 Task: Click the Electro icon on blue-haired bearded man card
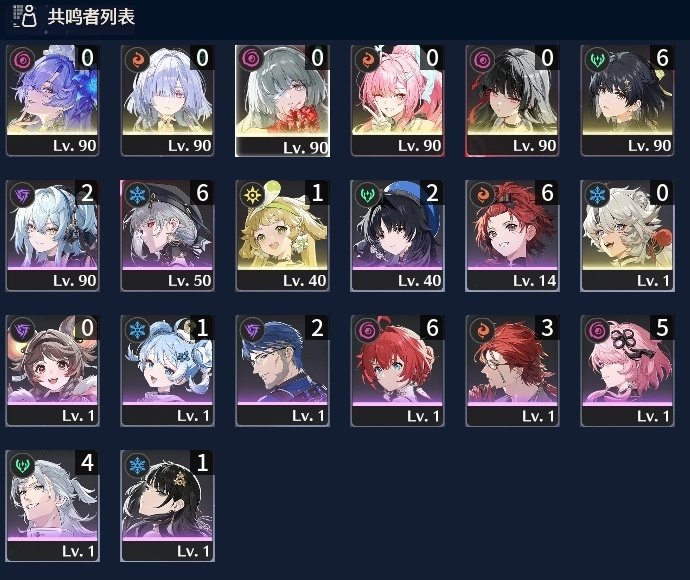[x=252, y=330]
